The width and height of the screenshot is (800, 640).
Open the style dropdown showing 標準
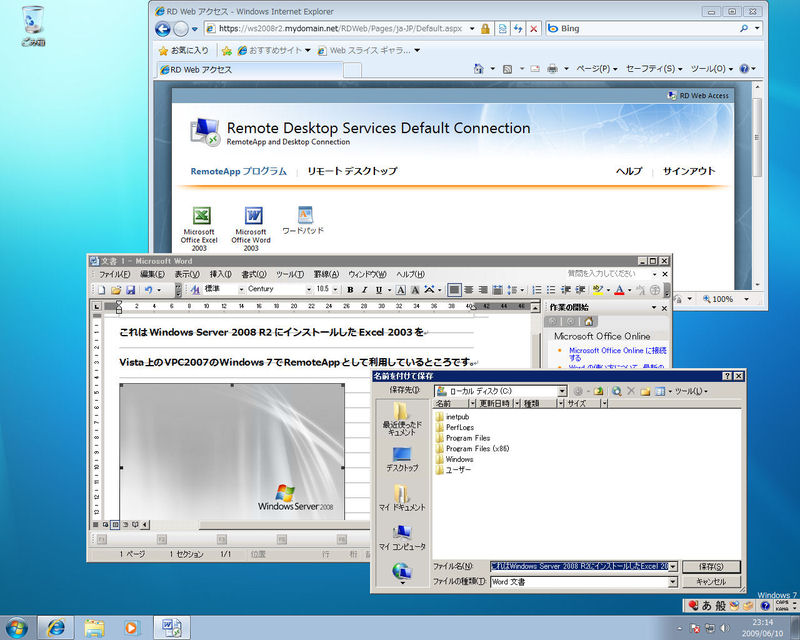click(x=241, y=289)
